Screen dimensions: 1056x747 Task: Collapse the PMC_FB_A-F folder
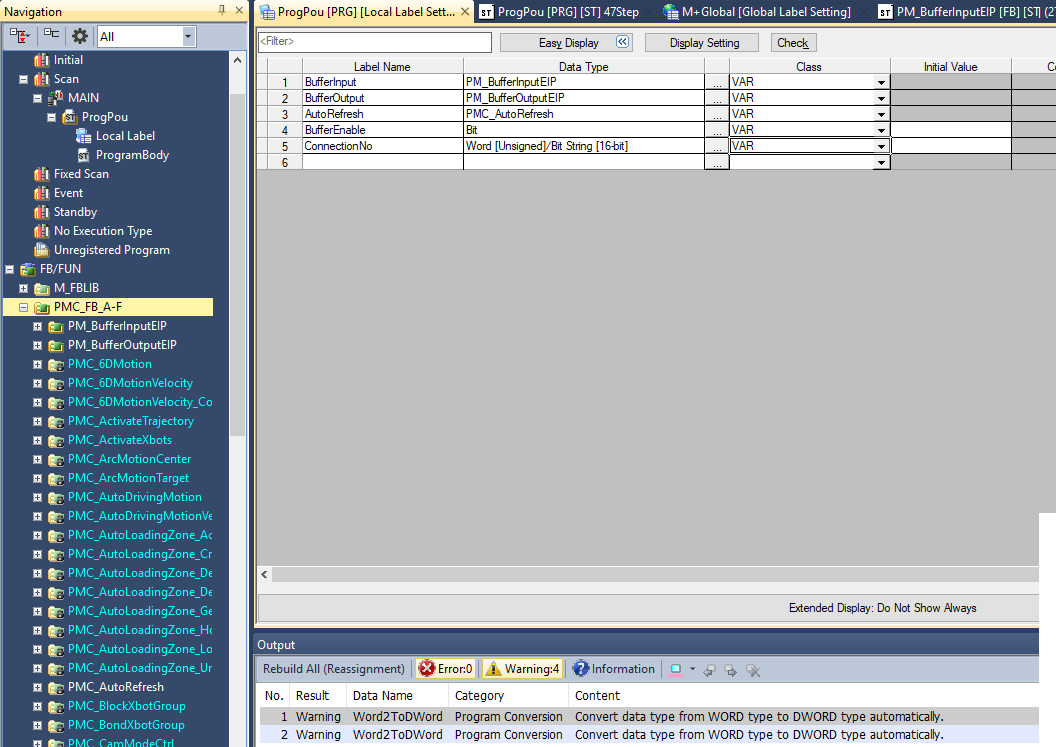[x=23, y=306]
